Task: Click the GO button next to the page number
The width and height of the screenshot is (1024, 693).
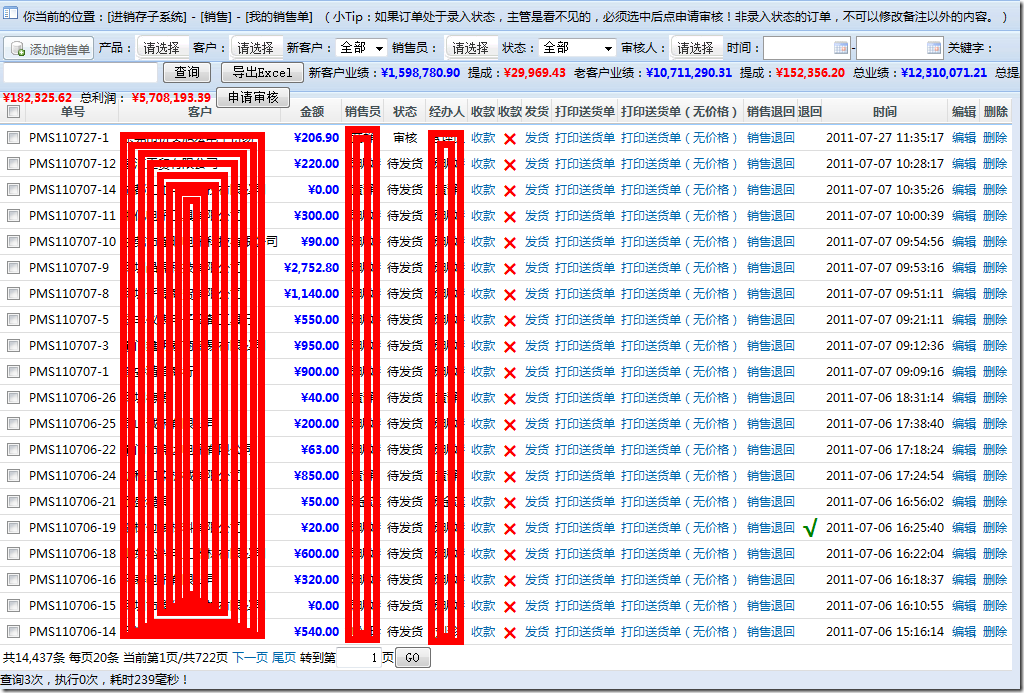Action: (412, 658)
